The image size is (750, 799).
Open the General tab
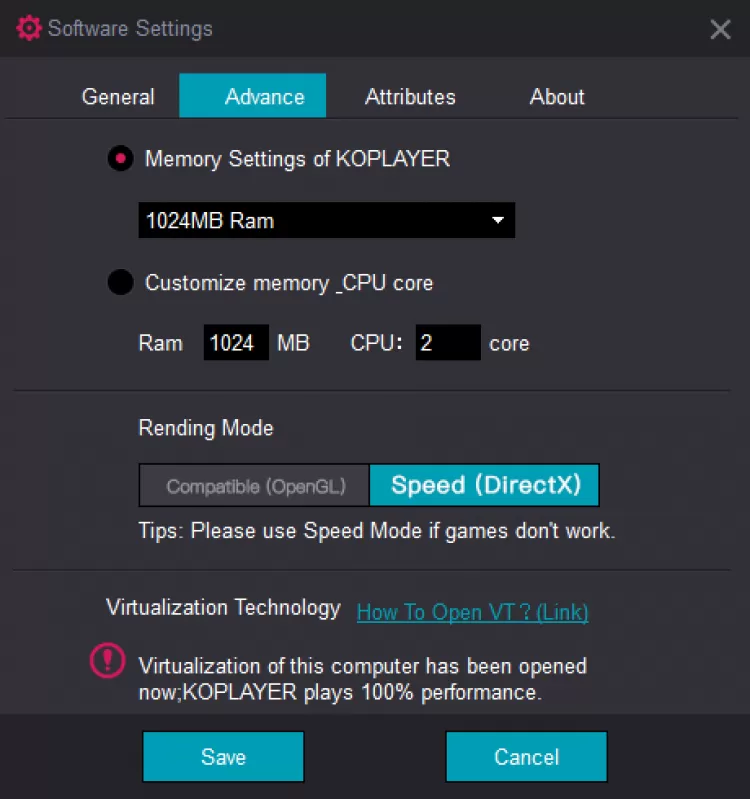point(118,97)
